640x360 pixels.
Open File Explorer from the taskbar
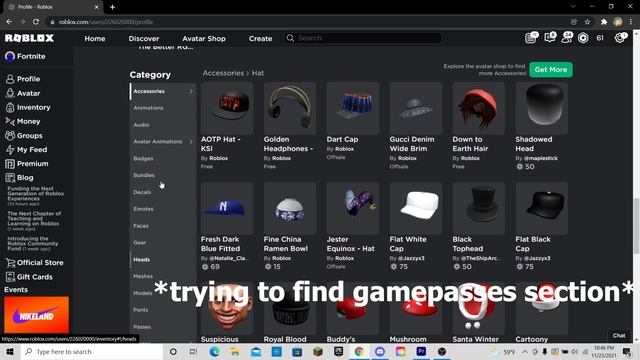point(235,351)
